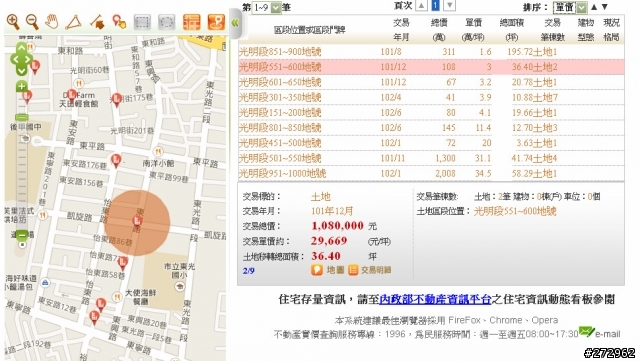
Task: Click the 總面積 (坪) column header
Action: pyautogui.click(x=511, y=30)
